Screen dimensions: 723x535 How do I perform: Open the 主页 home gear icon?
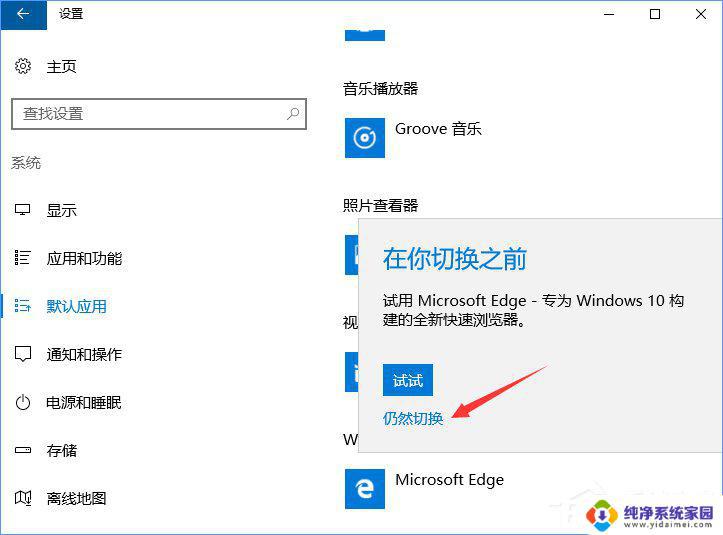pos(23,66)
